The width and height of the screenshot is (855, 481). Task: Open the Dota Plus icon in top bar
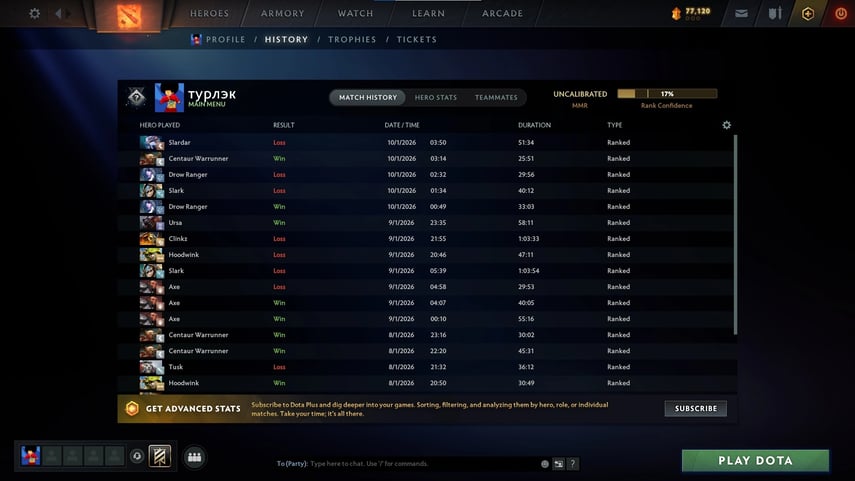point(807,14)
